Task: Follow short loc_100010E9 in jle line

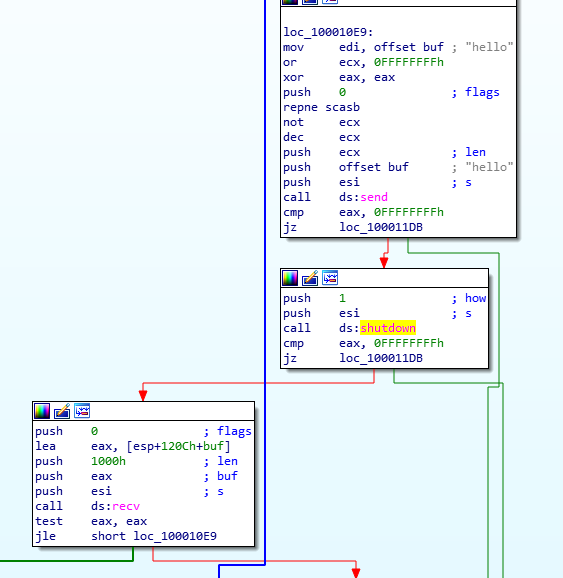Action: 154,536
